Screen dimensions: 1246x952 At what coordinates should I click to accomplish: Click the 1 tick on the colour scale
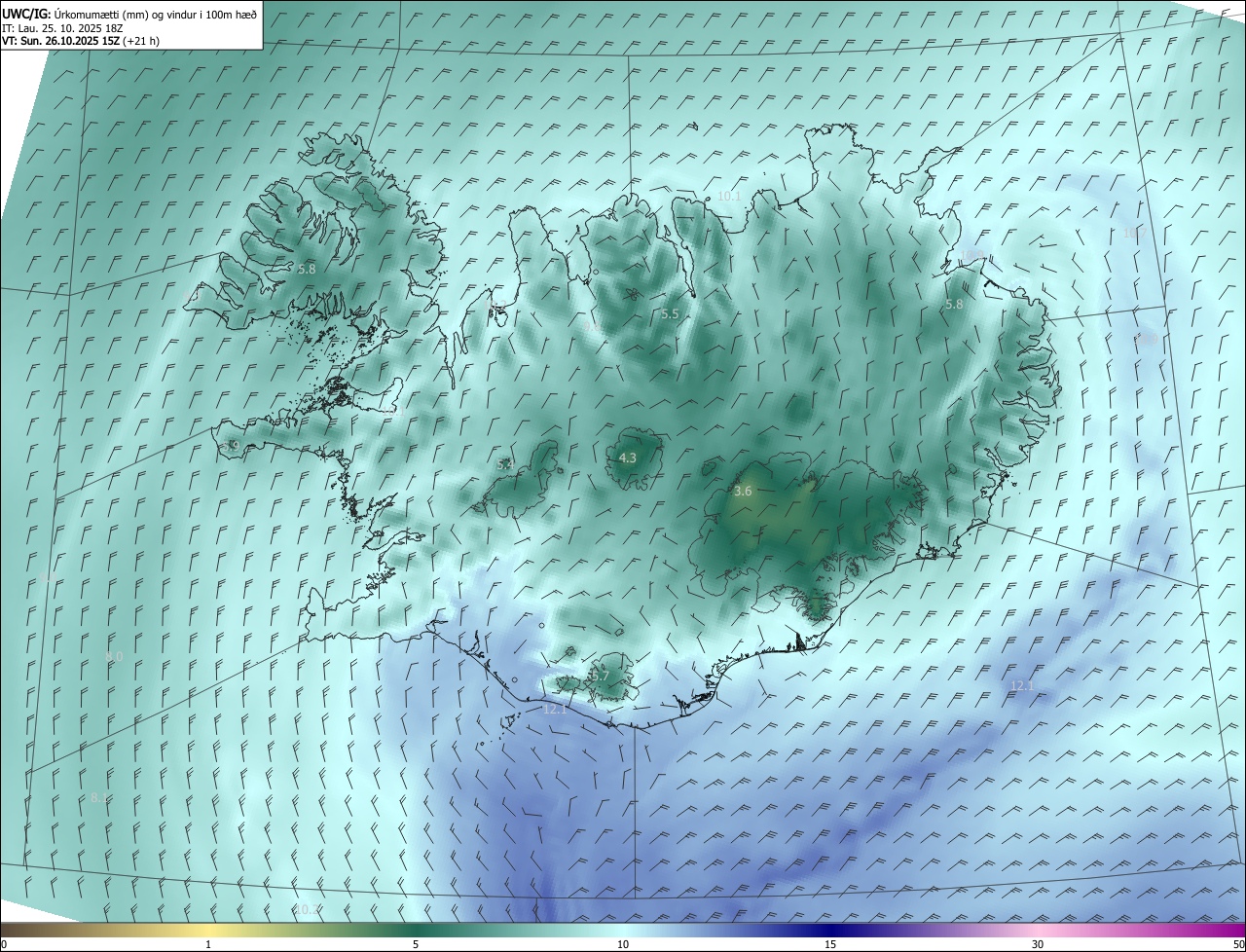[208, 944]
